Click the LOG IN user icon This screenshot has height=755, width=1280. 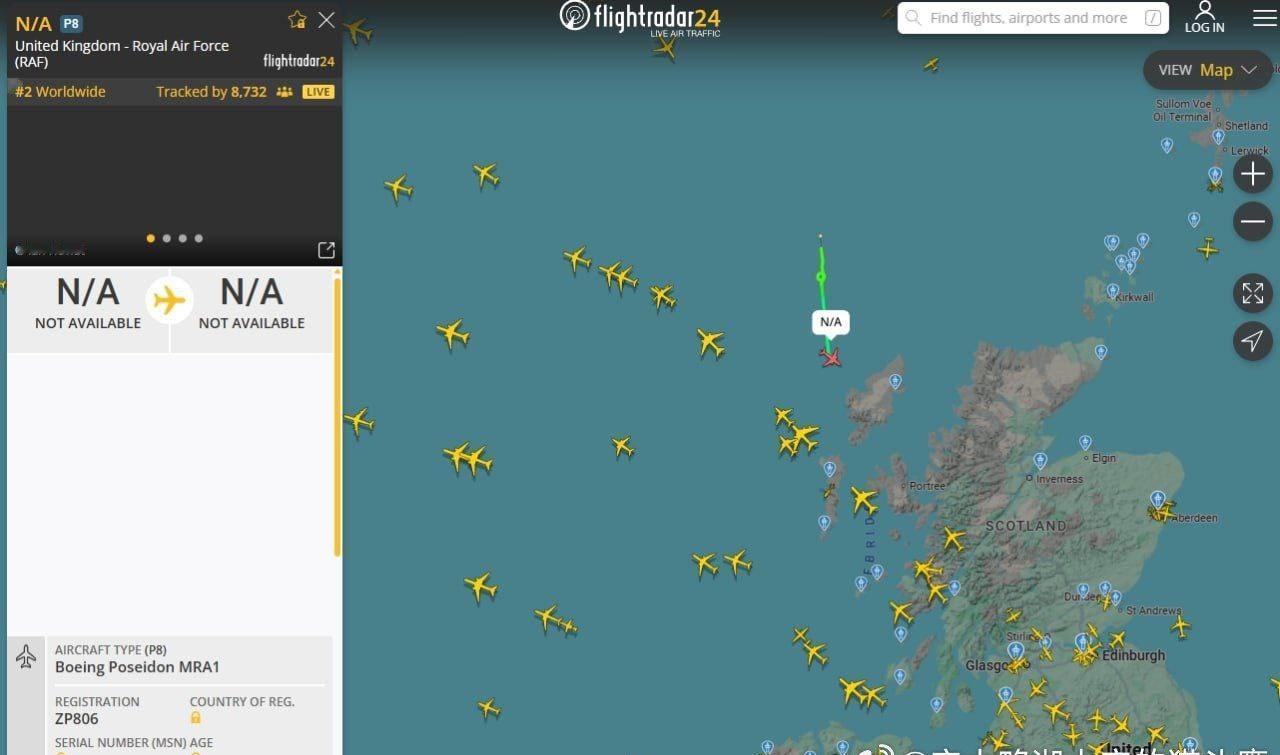[1204, 17]
